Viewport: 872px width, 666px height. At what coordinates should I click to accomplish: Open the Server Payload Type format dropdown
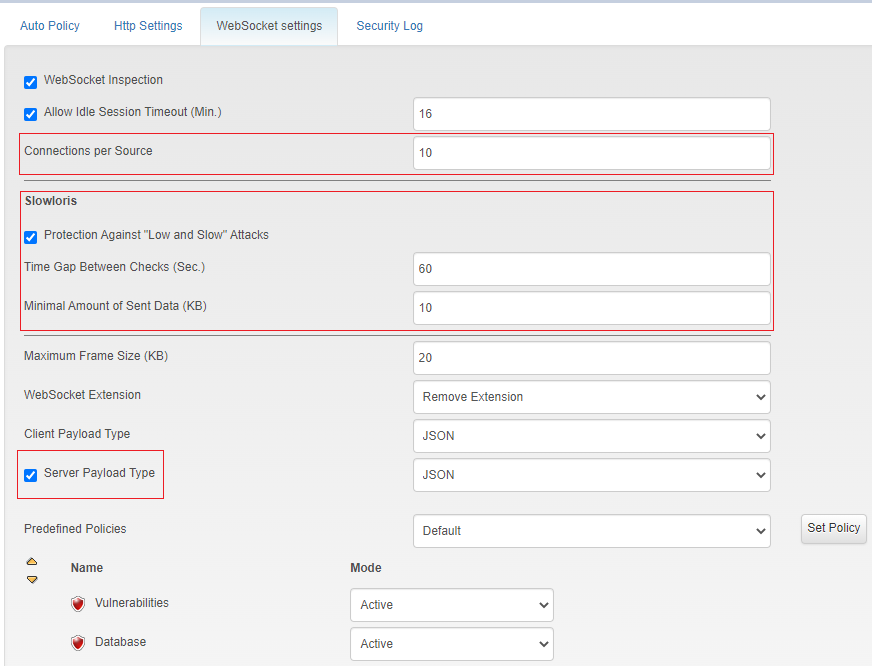coord(591,475)
